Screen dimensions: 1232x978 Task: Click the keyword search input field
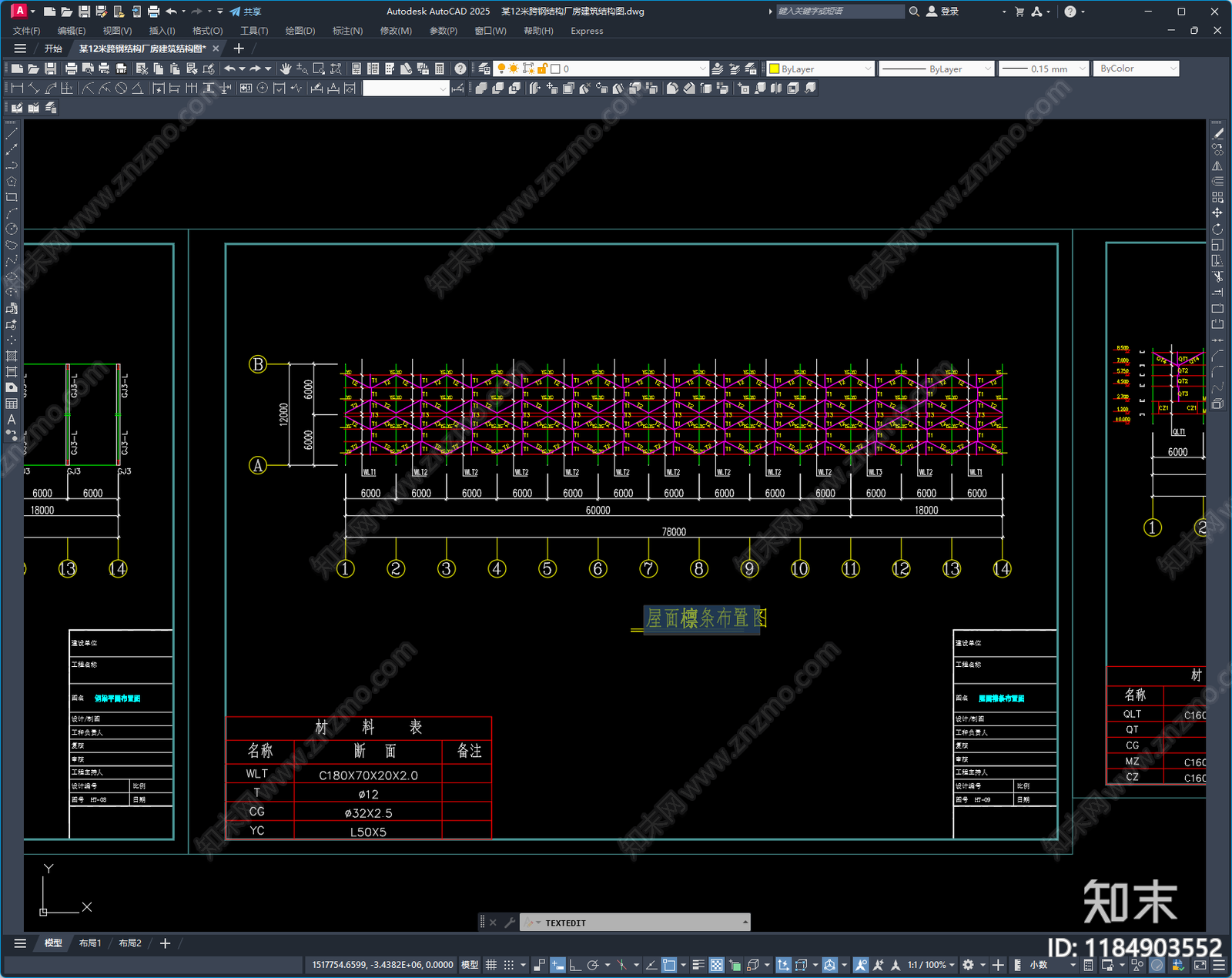(x=840, y=12)
